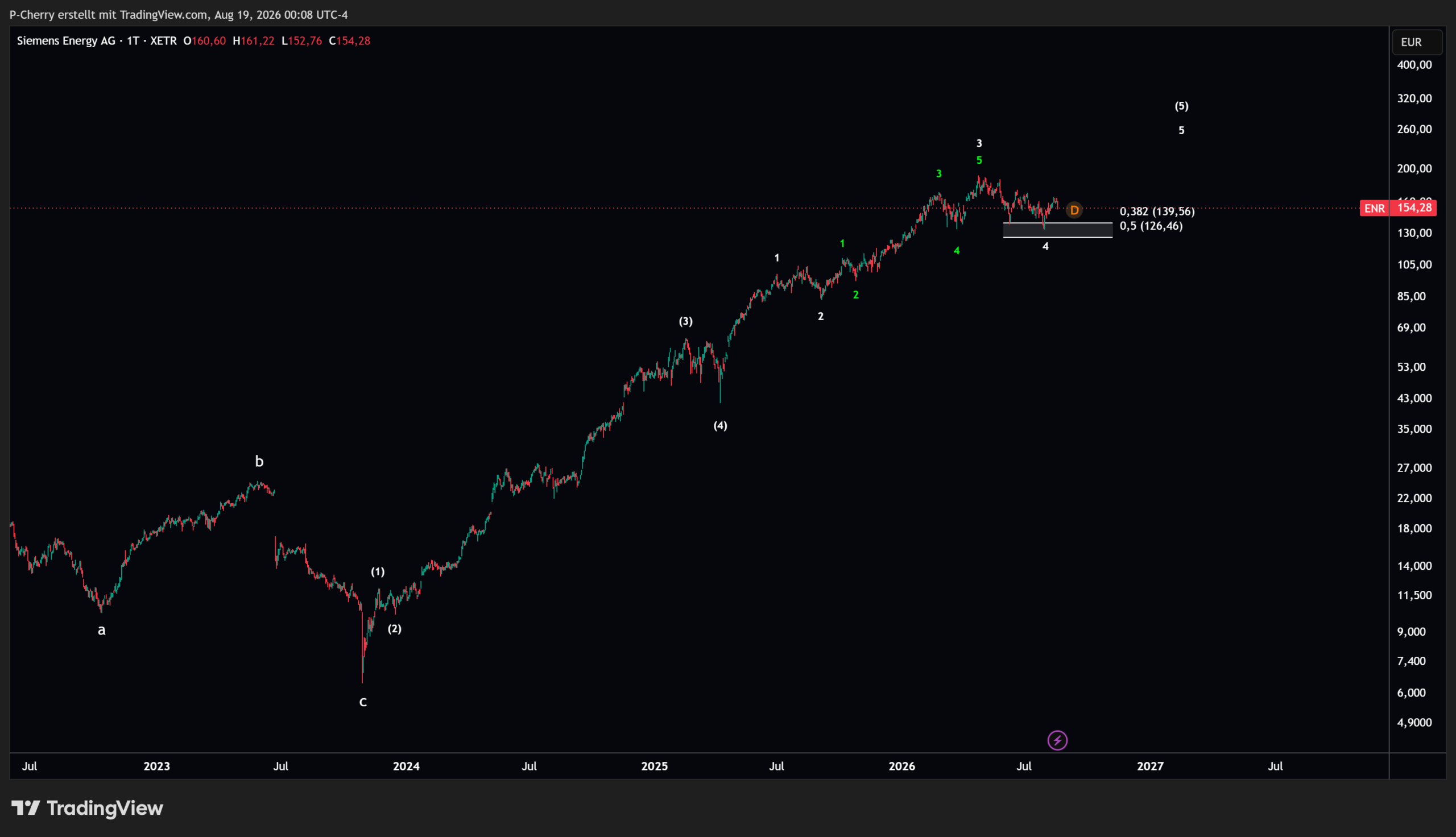
Task: Select the white projected wave label 5
Action: pyautogui.click(x=1181, y=130)
